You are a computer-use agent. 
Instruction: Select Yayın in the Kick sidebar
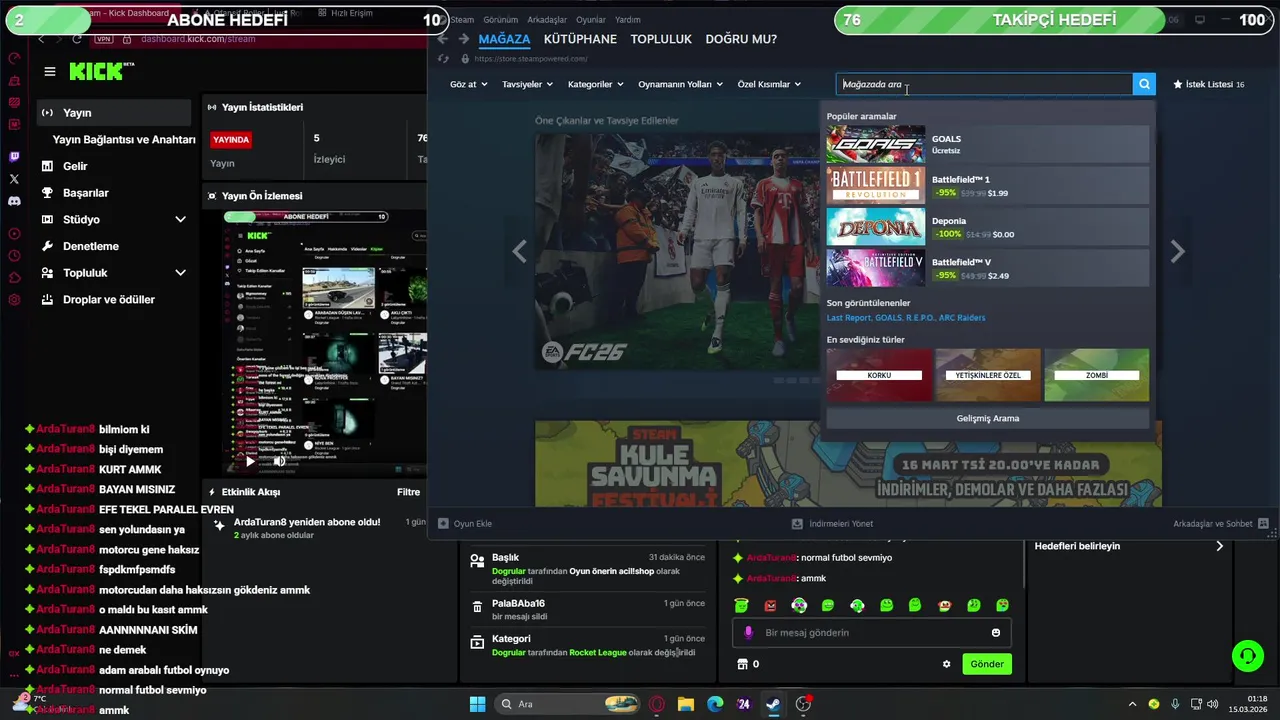pos(114,113)
